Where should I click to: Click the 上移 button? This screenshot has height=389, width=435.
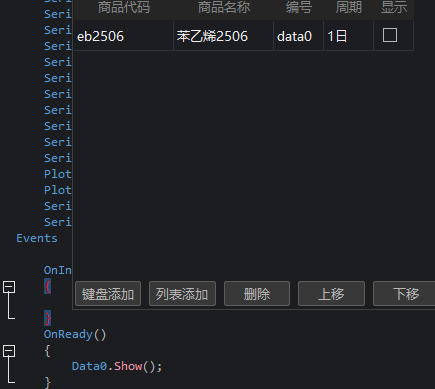pos(331,294)
